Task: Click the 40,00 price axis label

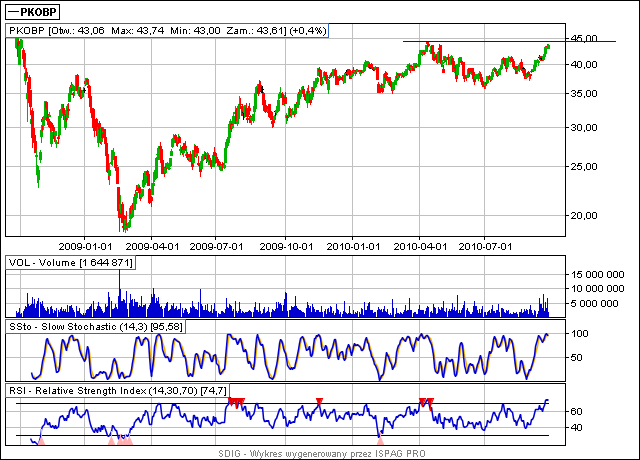Action: (x=584, y=64)
